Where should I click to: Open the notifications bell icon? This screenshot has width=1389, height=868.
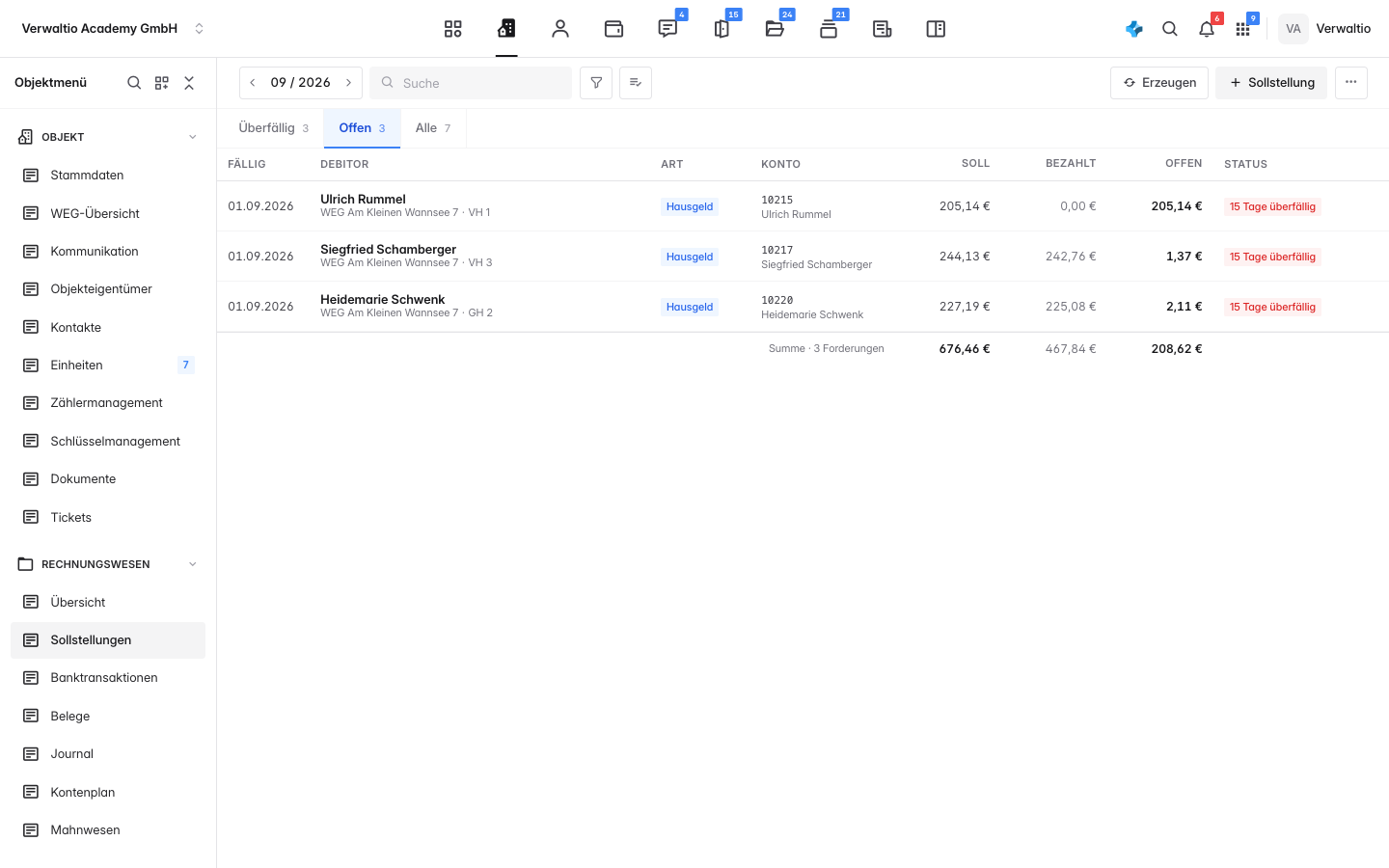coord(1207,29)
